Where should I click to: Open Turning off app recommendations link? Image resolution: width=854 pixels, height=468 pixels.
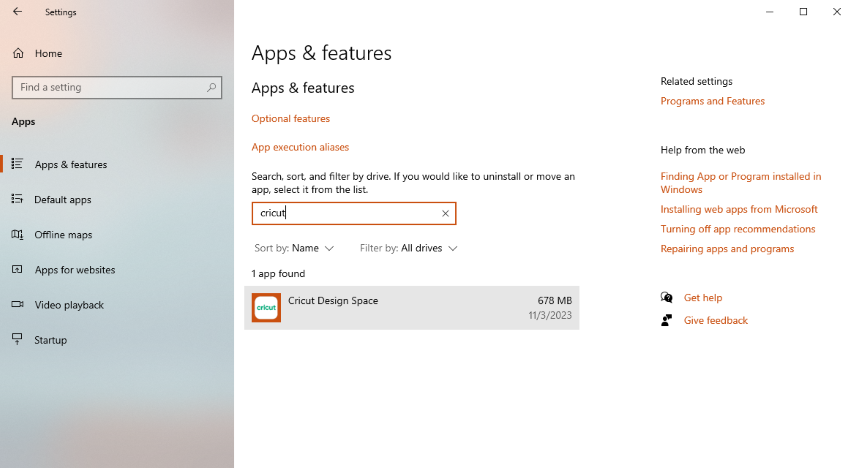coord(738,229)
